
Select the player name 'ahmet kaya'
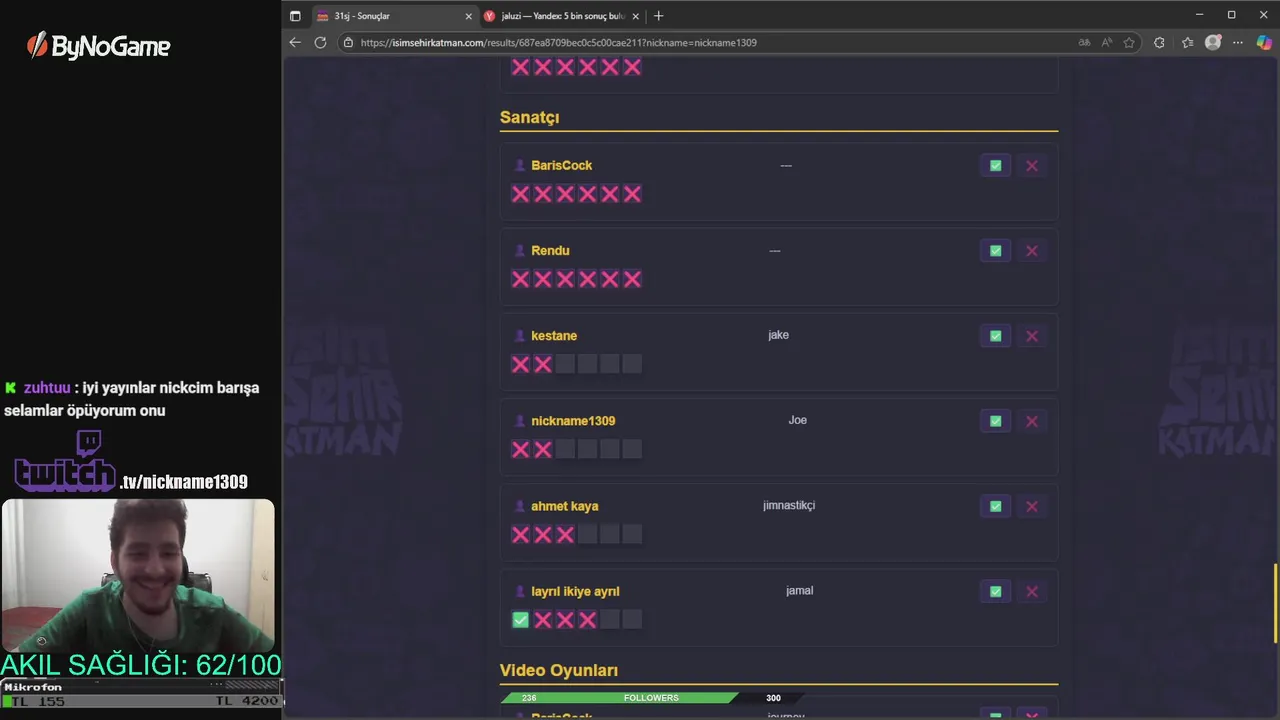[565, 506]
